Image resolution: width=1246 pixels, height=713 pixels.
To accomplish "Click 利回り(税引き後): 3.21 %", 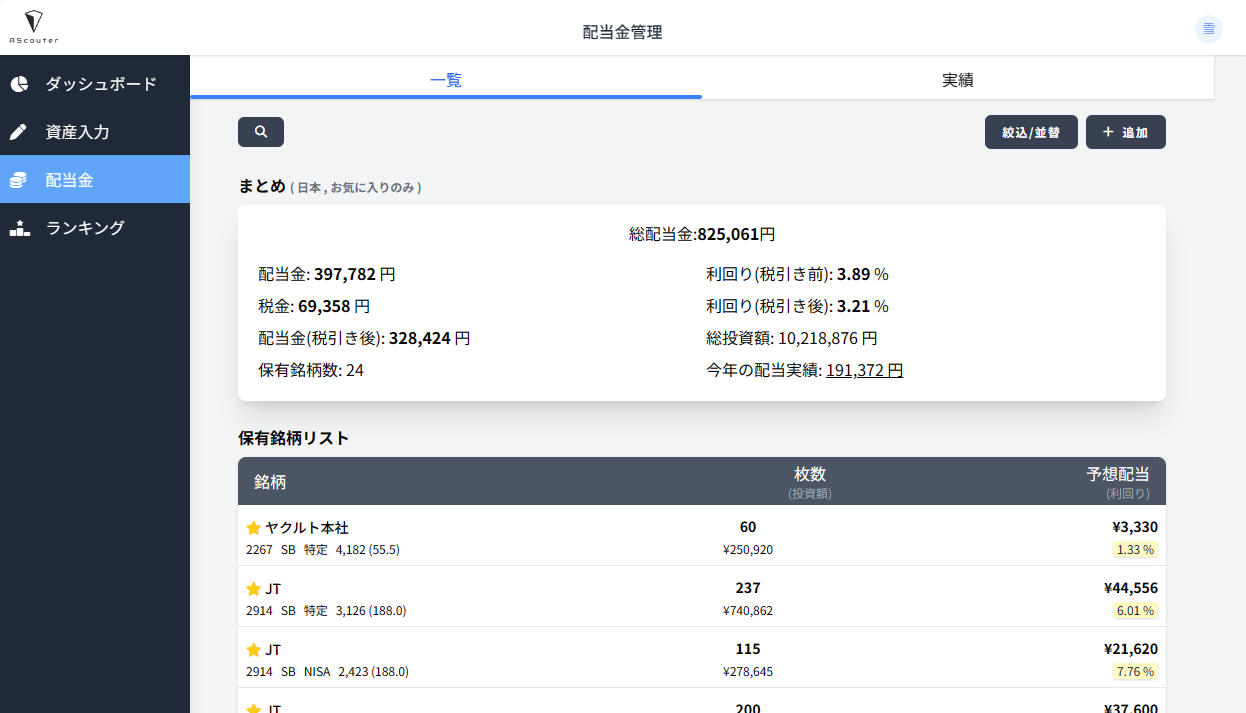I will click(x=797, y=306).
